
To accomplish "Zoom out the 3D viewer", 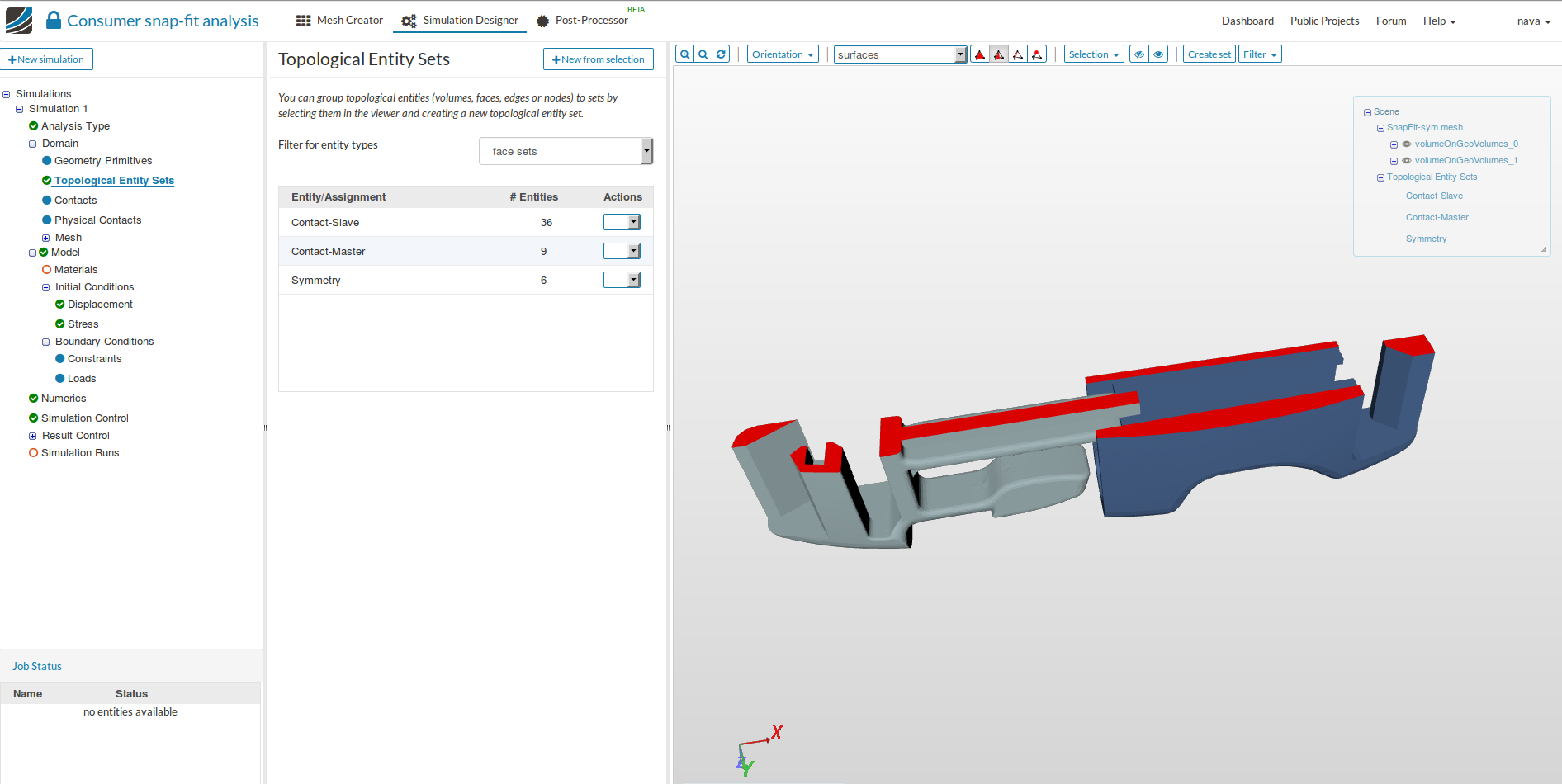I will pyautogui.click(x=703, y=54).
